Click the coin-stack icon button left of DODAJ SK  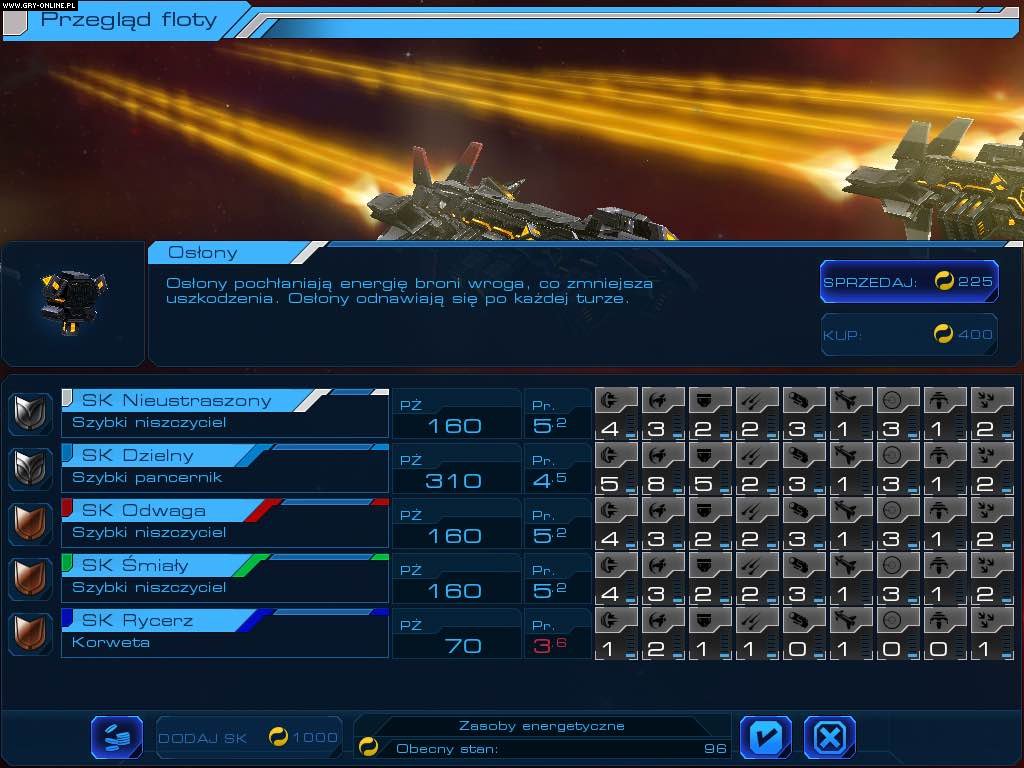[x=117, y=737]
